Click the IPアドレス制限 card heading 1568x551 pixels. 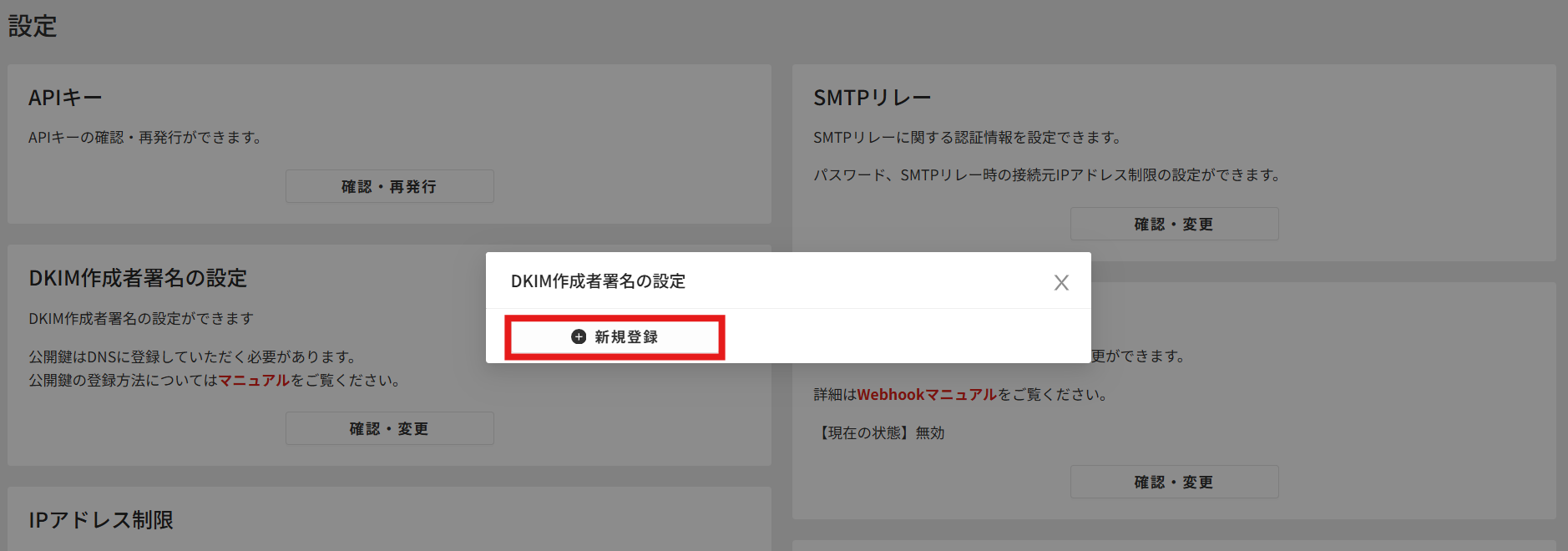pos(101,520)
